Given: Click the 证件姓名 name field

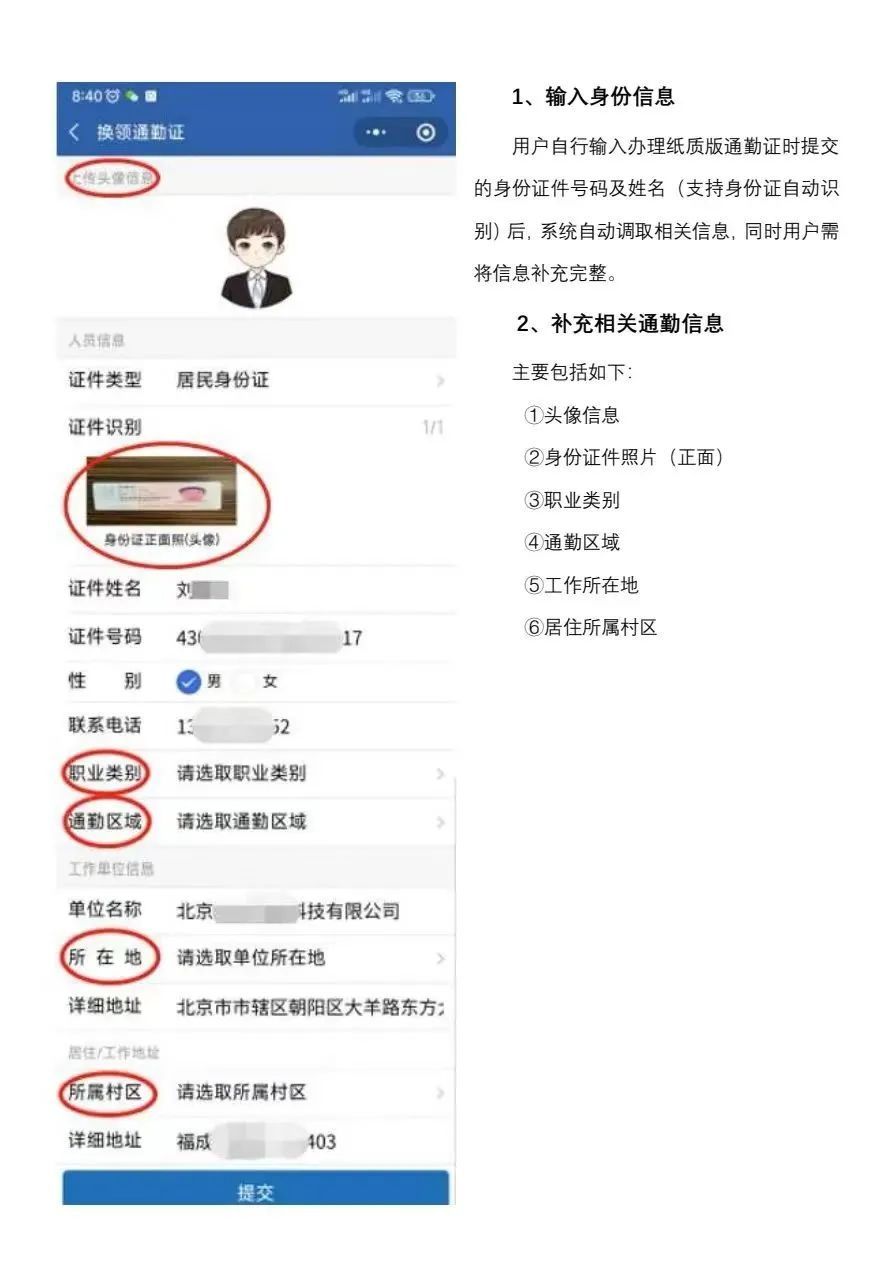Looking at the screenshot, I should (x=256, y=589).
